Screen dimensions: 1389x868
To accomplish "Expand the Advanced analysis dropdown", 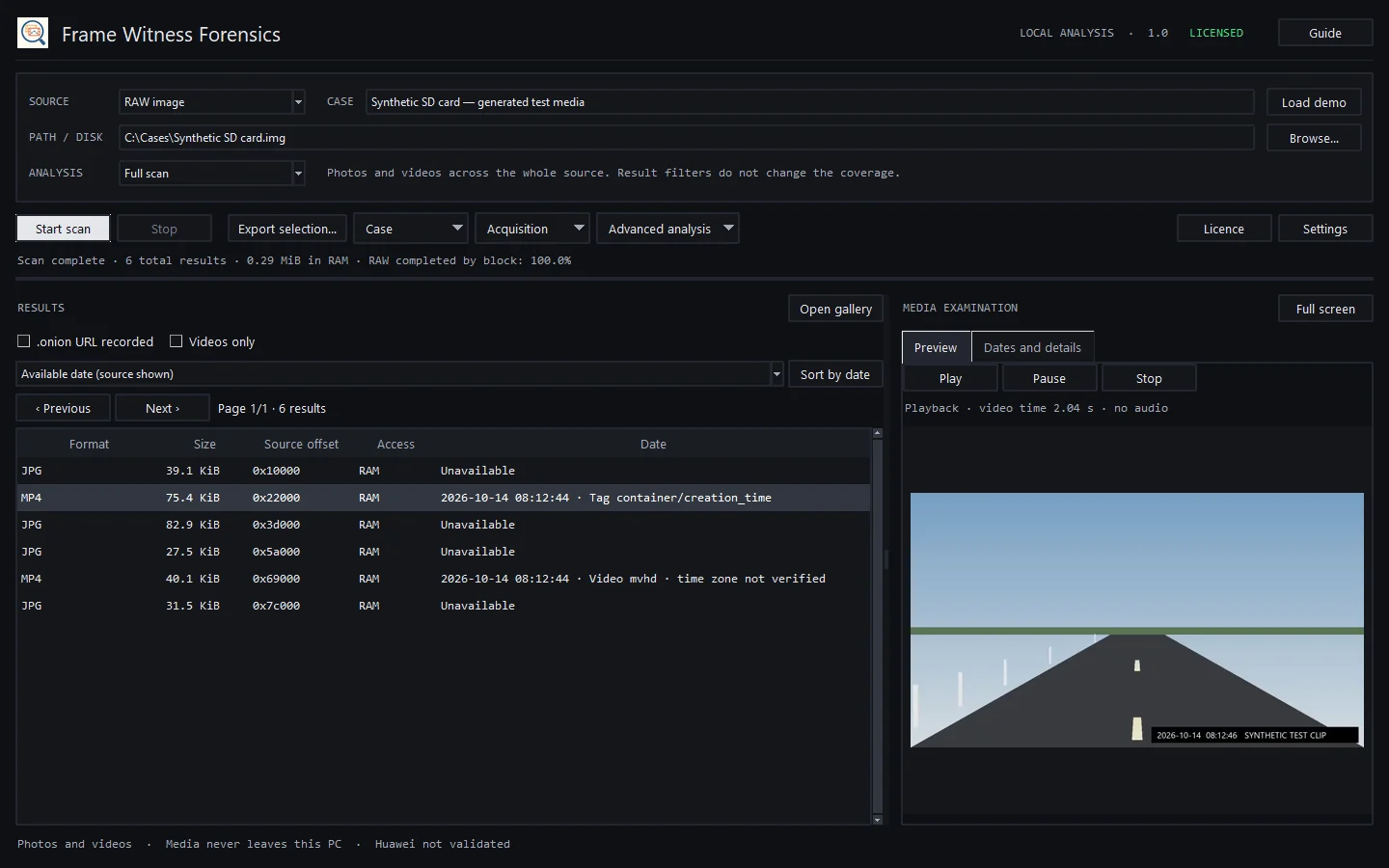I will tap(667, 229).
